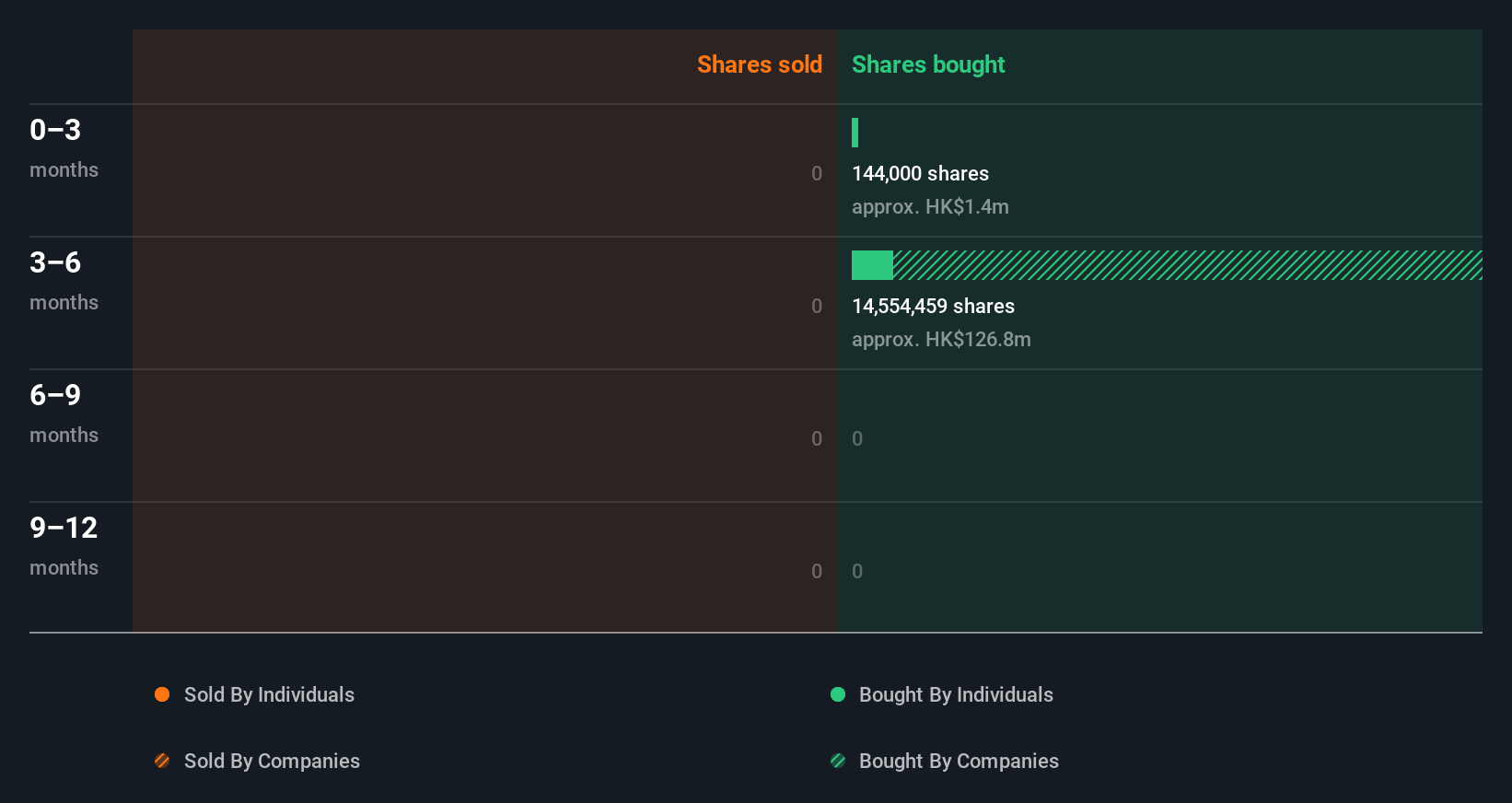Click the approx. HK$126.8m text
The height and width of the screenshot is (803, 1512).
941,339
